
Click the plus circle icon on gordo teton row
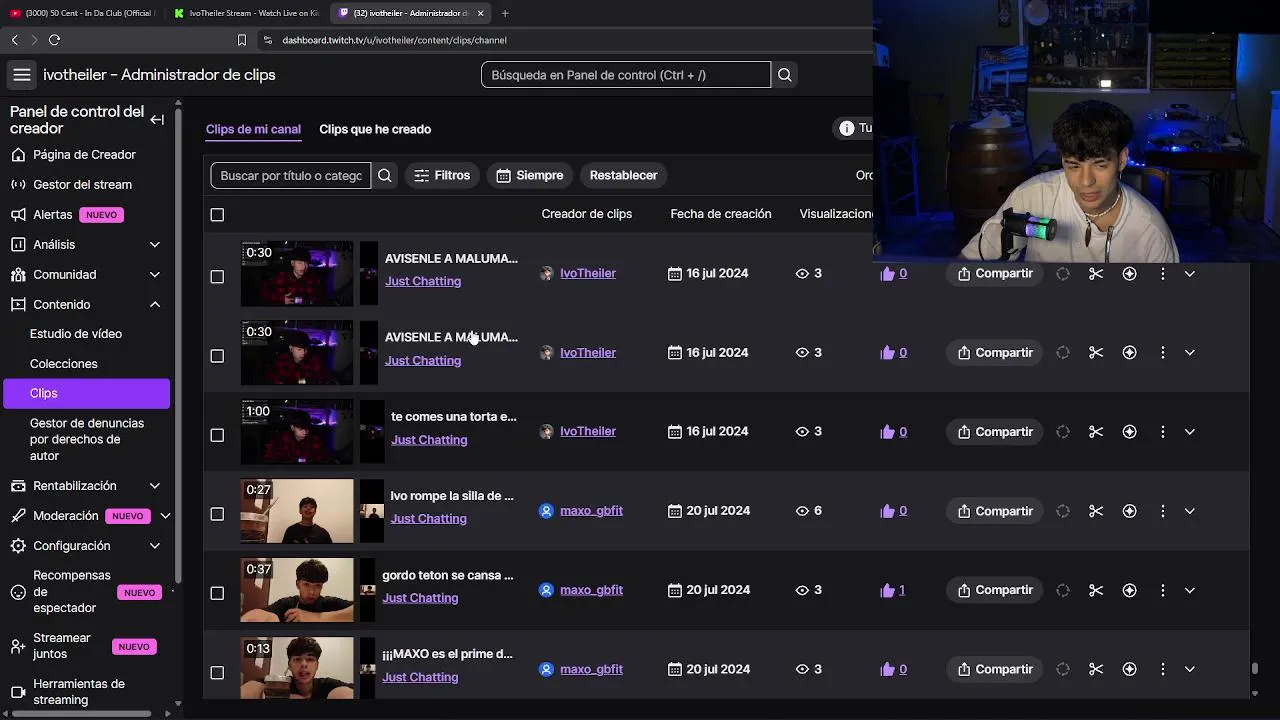1129,590
